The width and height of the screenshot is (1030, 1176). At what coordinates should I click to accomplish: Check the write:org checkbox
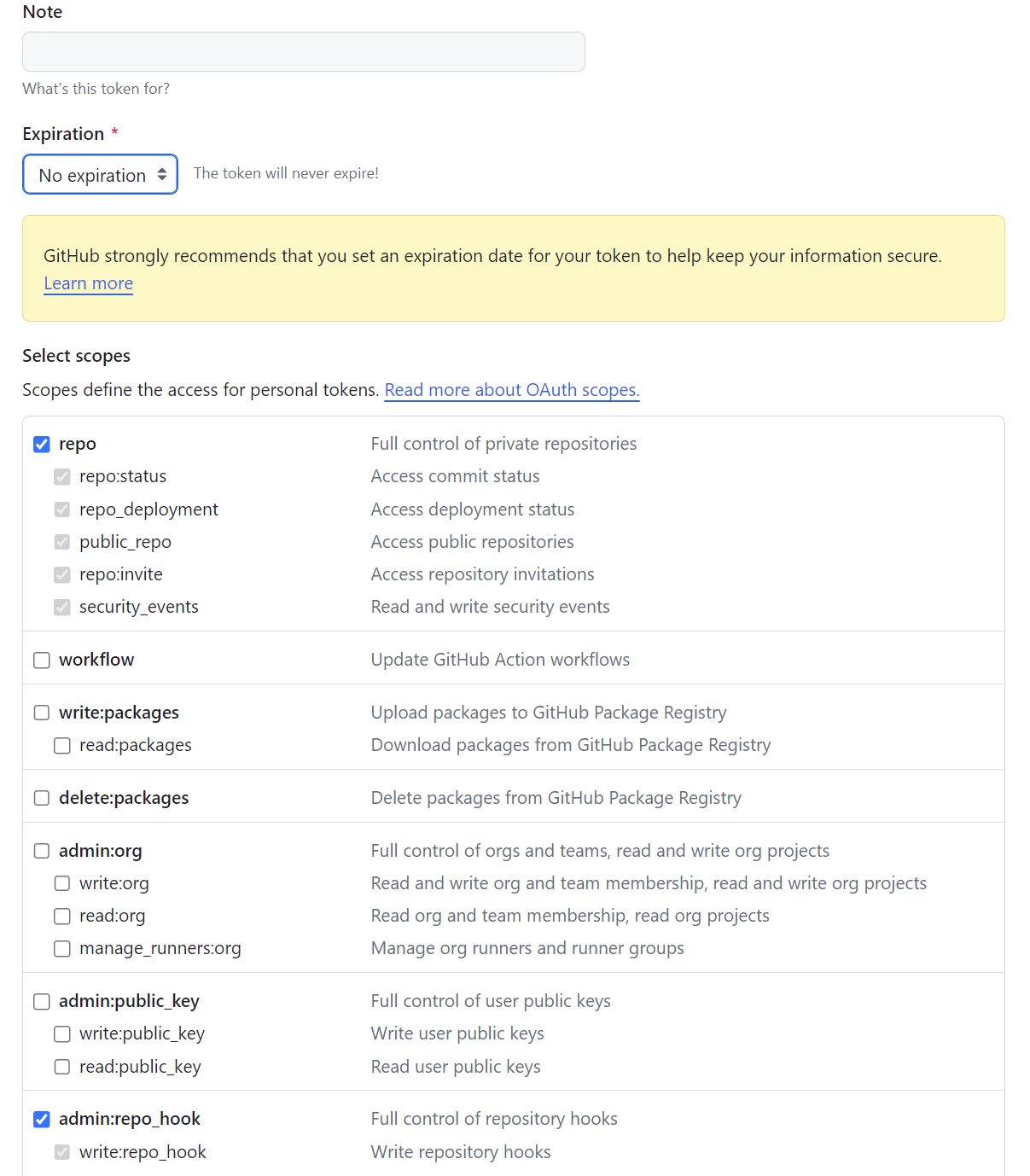62,884
